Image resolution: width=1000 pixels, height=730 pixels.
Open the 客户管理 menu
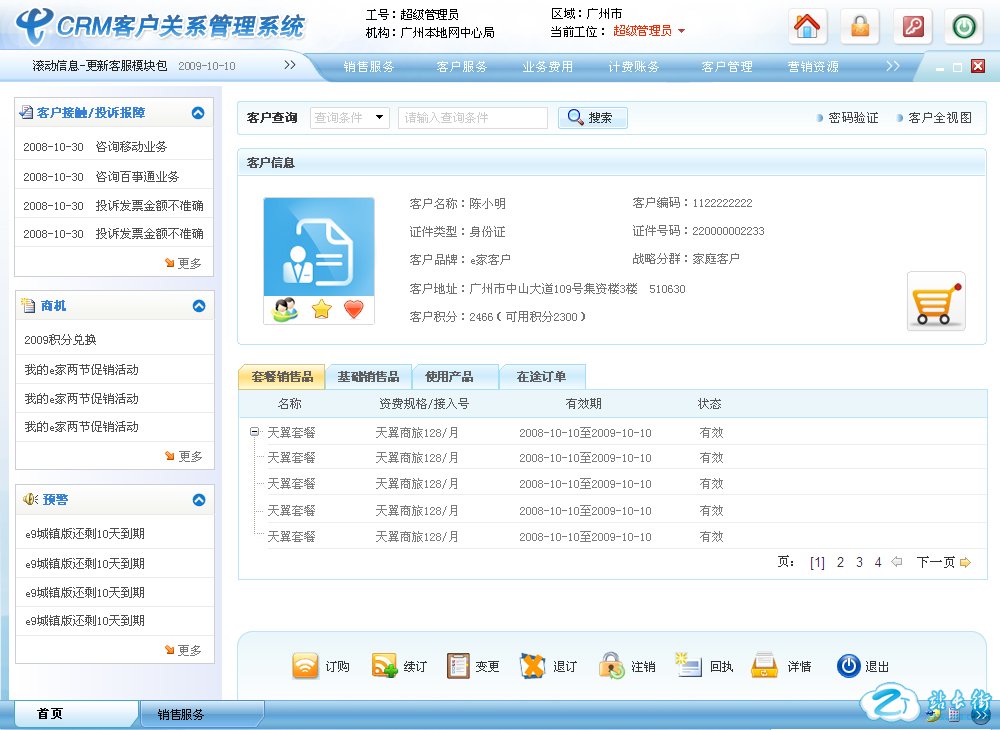pyautogui.click(x=727, y=67)
